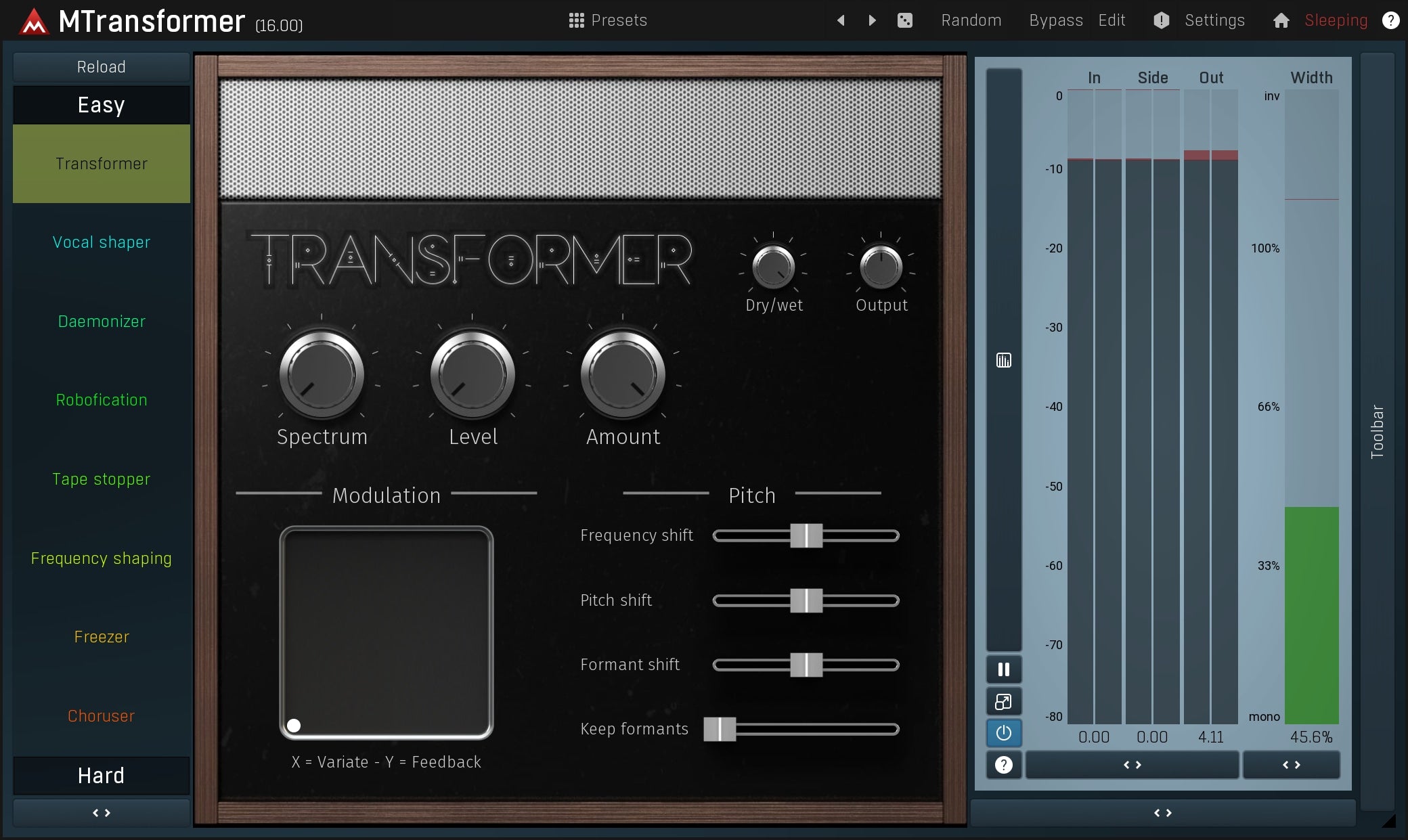Open help via the question mark icon
The width and height of the screenshot is (1408, 840).
coord(1390,20)
